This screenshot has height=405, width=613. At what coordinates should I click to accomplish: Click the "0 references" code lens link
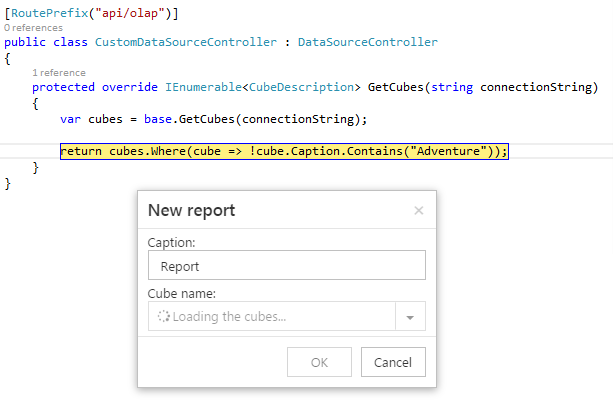(33, 28)
